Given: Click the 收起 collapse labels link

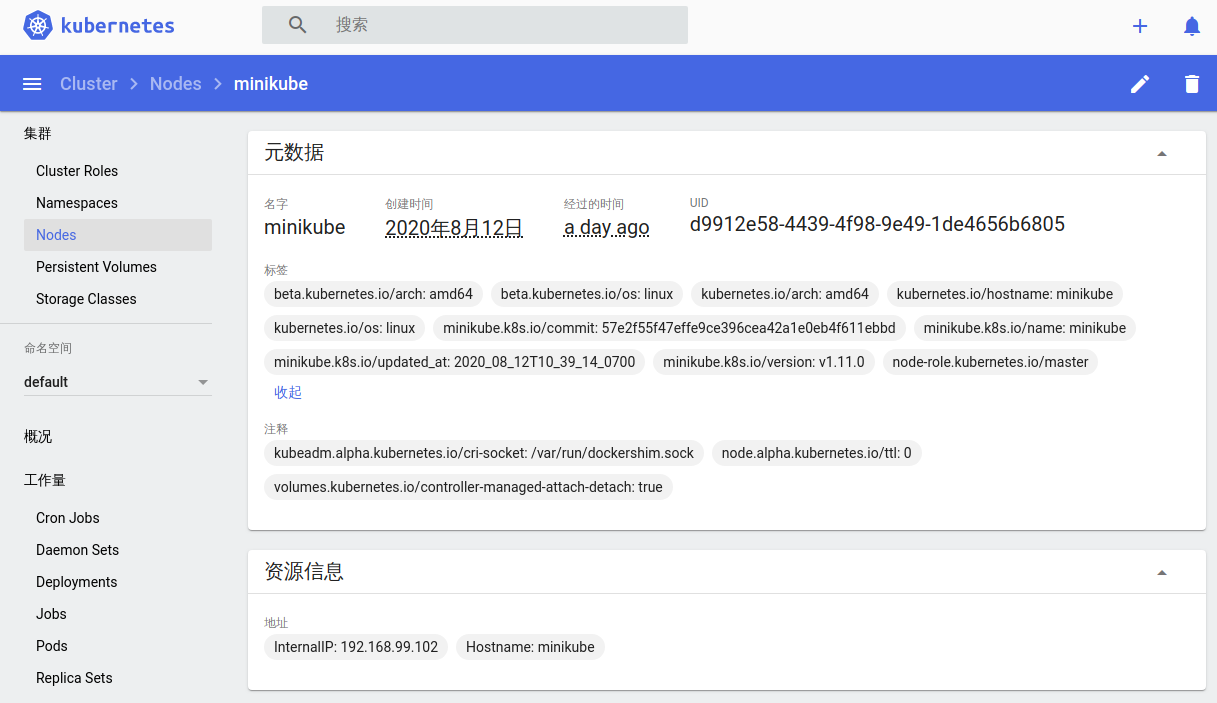Looking at the screenshot, I should click(x=288, y=393).
